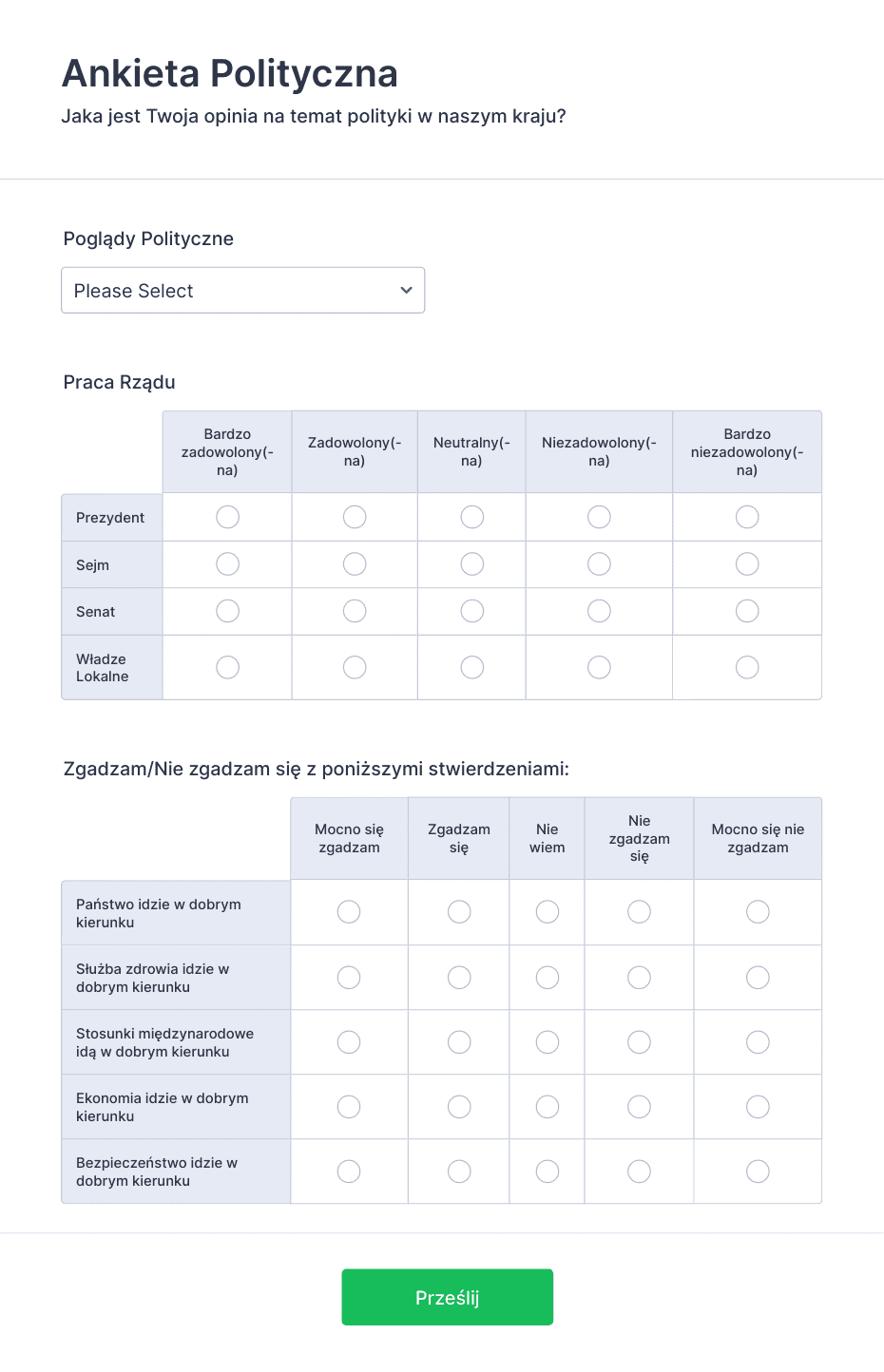Select Zadowolony for Władze Lokalne
This screenshot has width=884, height=1372.
pyautogui.click(x=355, y=667)
